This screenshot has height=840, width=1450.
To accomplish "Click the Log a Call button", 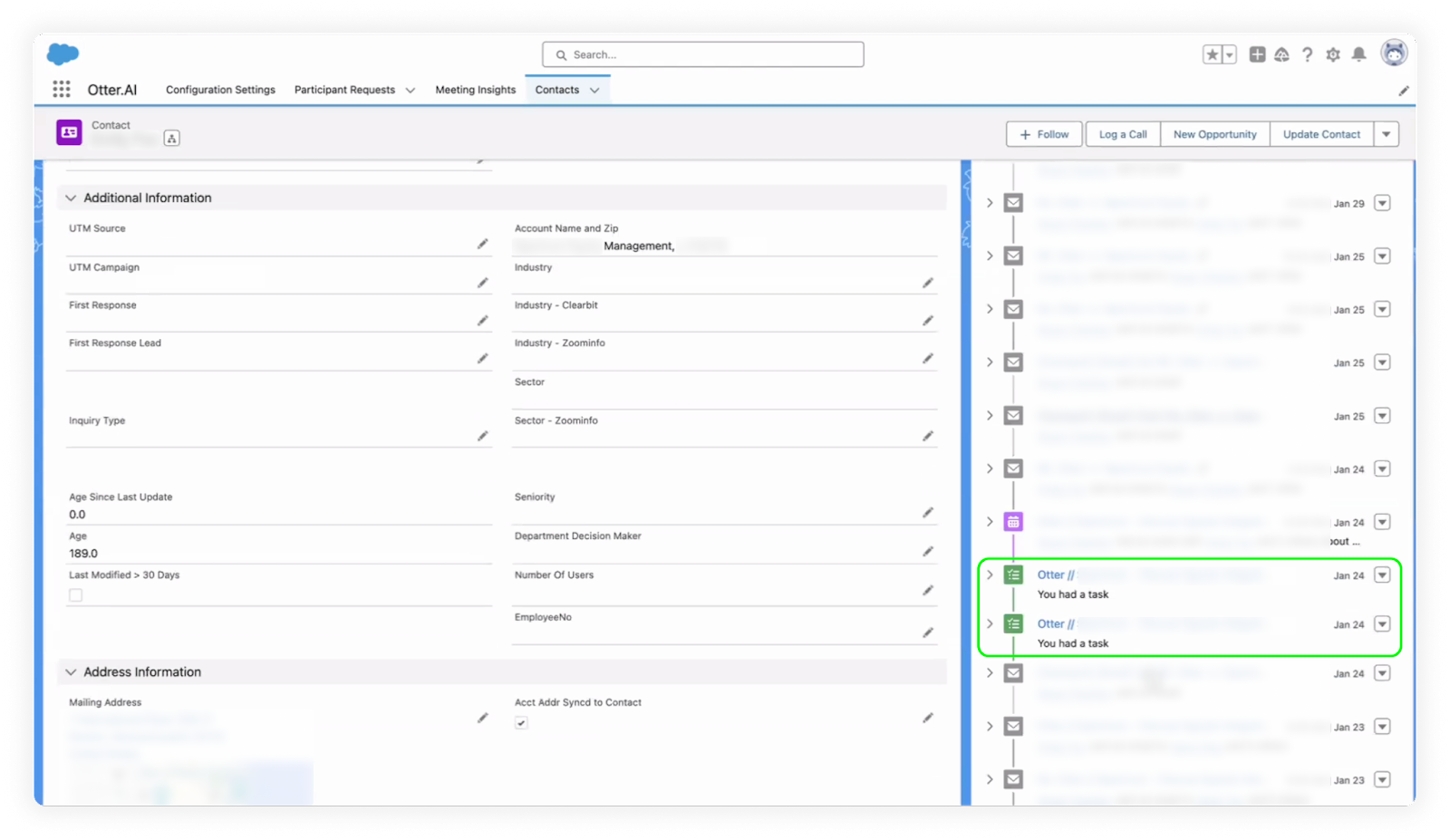I will 1122,134.
